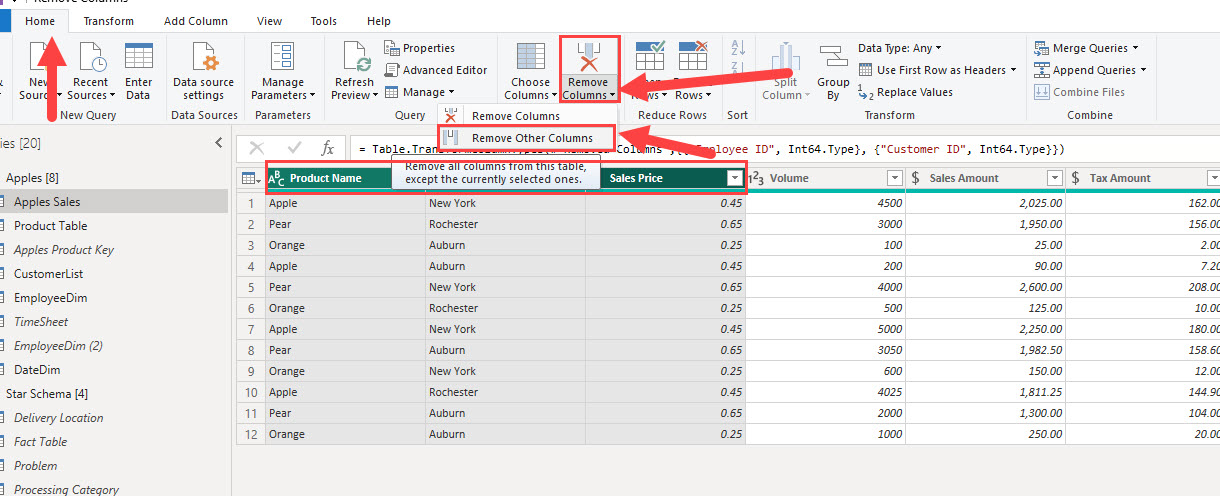1220x496 pixels.
Task: Open Data source settings
Action: (204, 72)
